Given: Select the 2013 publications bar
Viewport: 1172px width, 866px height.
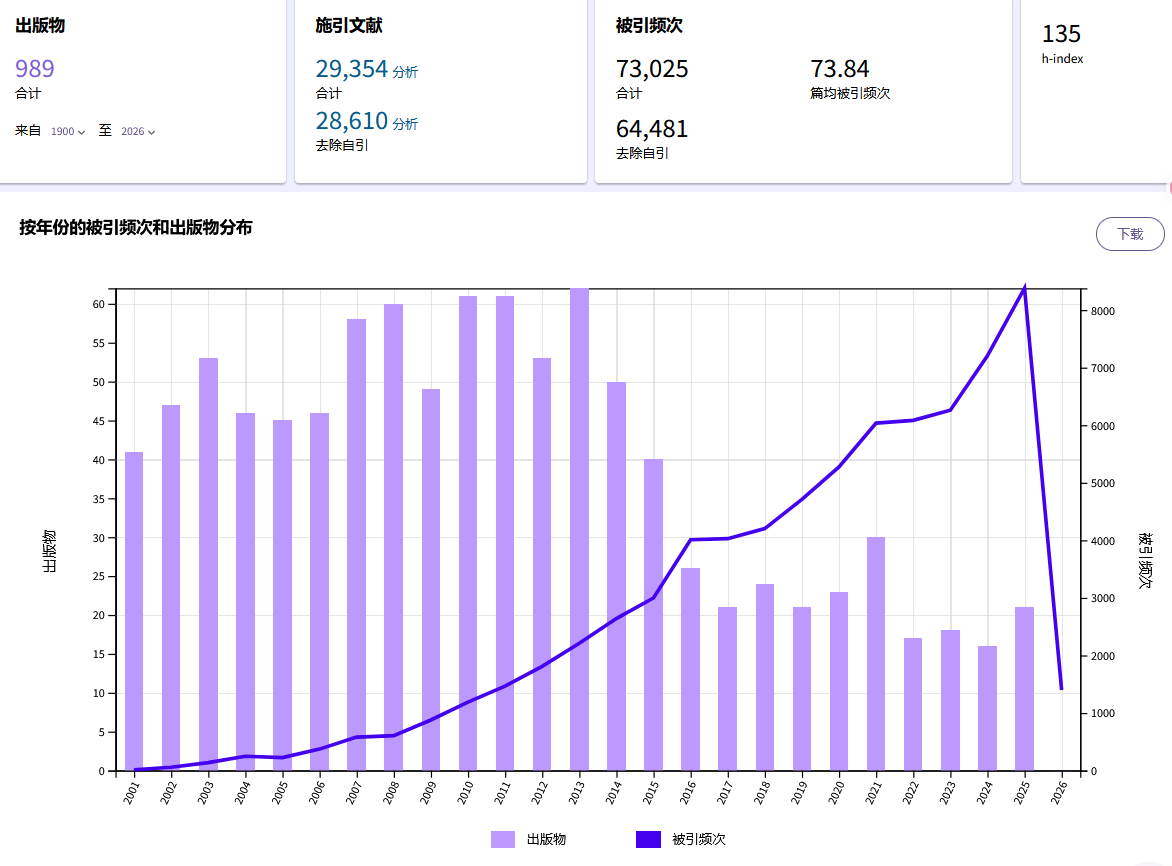Looking at the screenshot, I should point(579,530).
